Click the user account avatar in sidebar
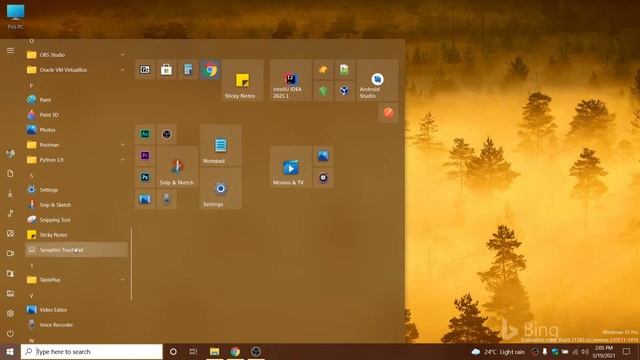 (10, 153)
